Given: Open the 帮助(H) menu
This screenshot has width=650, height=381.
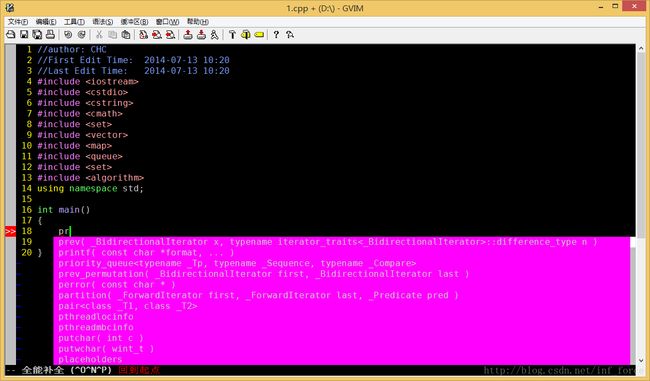Looking at the screenshot, I should pos(198,22).
